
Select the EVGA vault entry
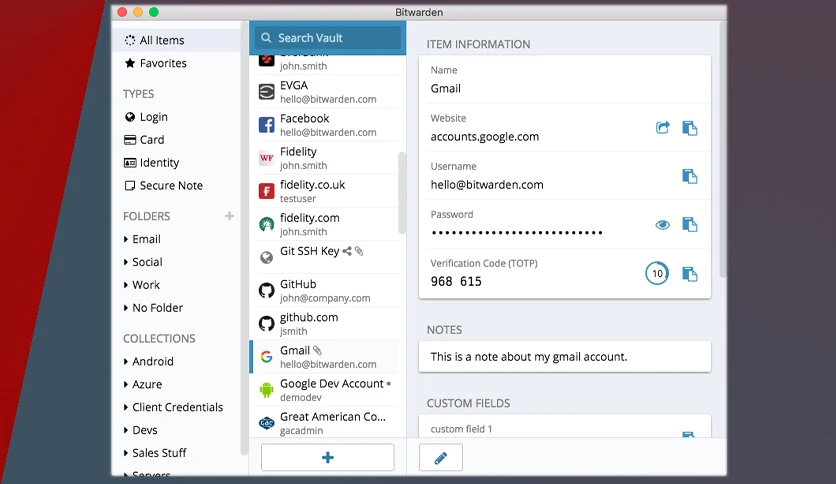pyautogui.click(x=327, y=92)
